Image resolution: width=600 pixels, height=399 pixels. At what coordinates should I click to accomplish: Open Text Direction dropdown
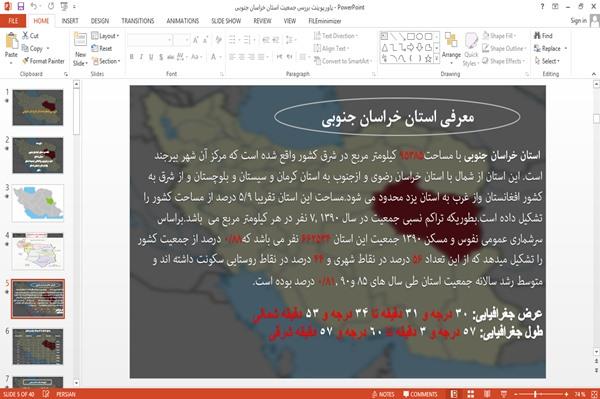click(x=336, y=36)
